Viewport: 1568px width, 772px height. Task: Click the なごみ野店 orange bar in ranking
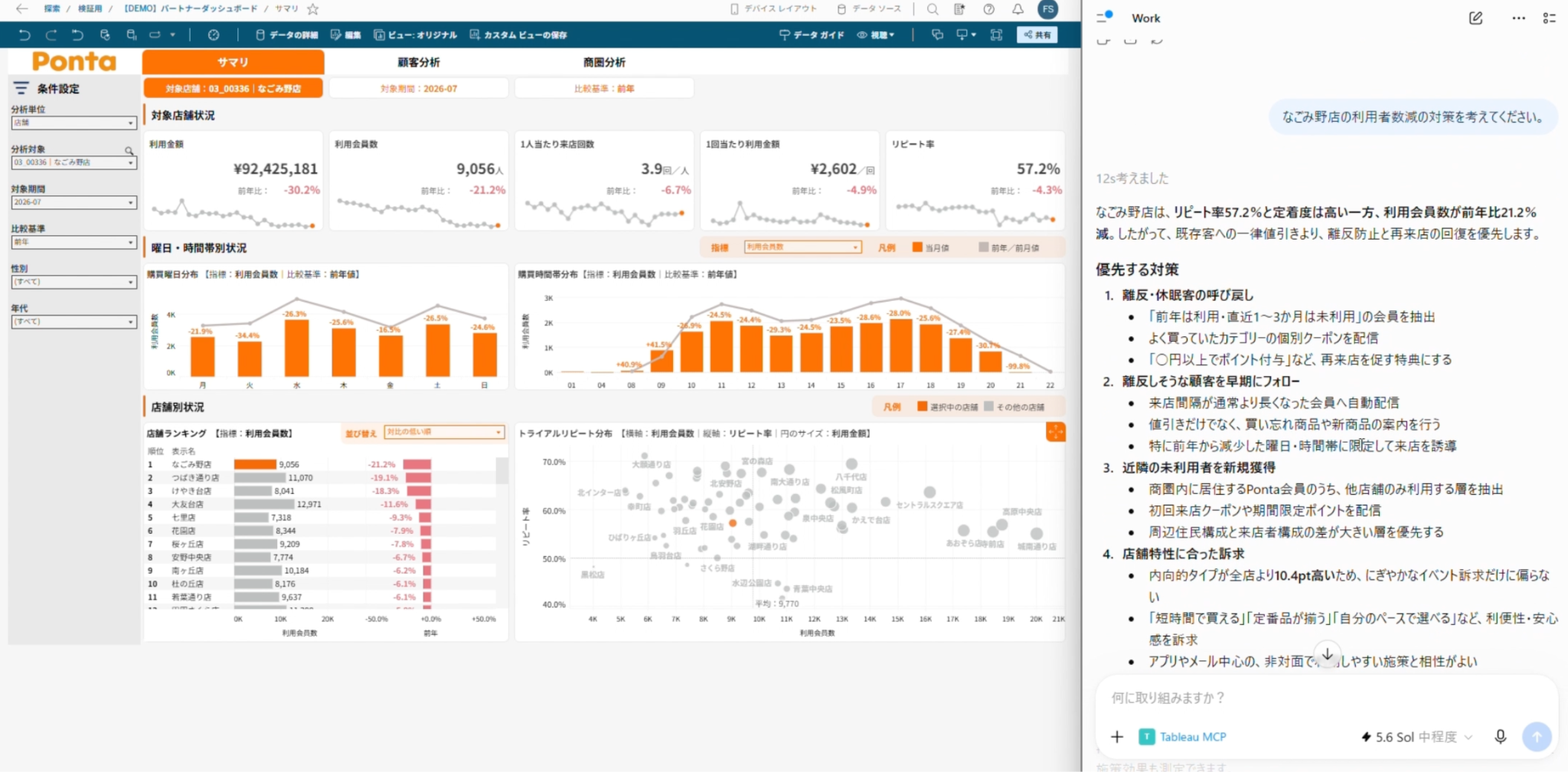tap(255, 464)
